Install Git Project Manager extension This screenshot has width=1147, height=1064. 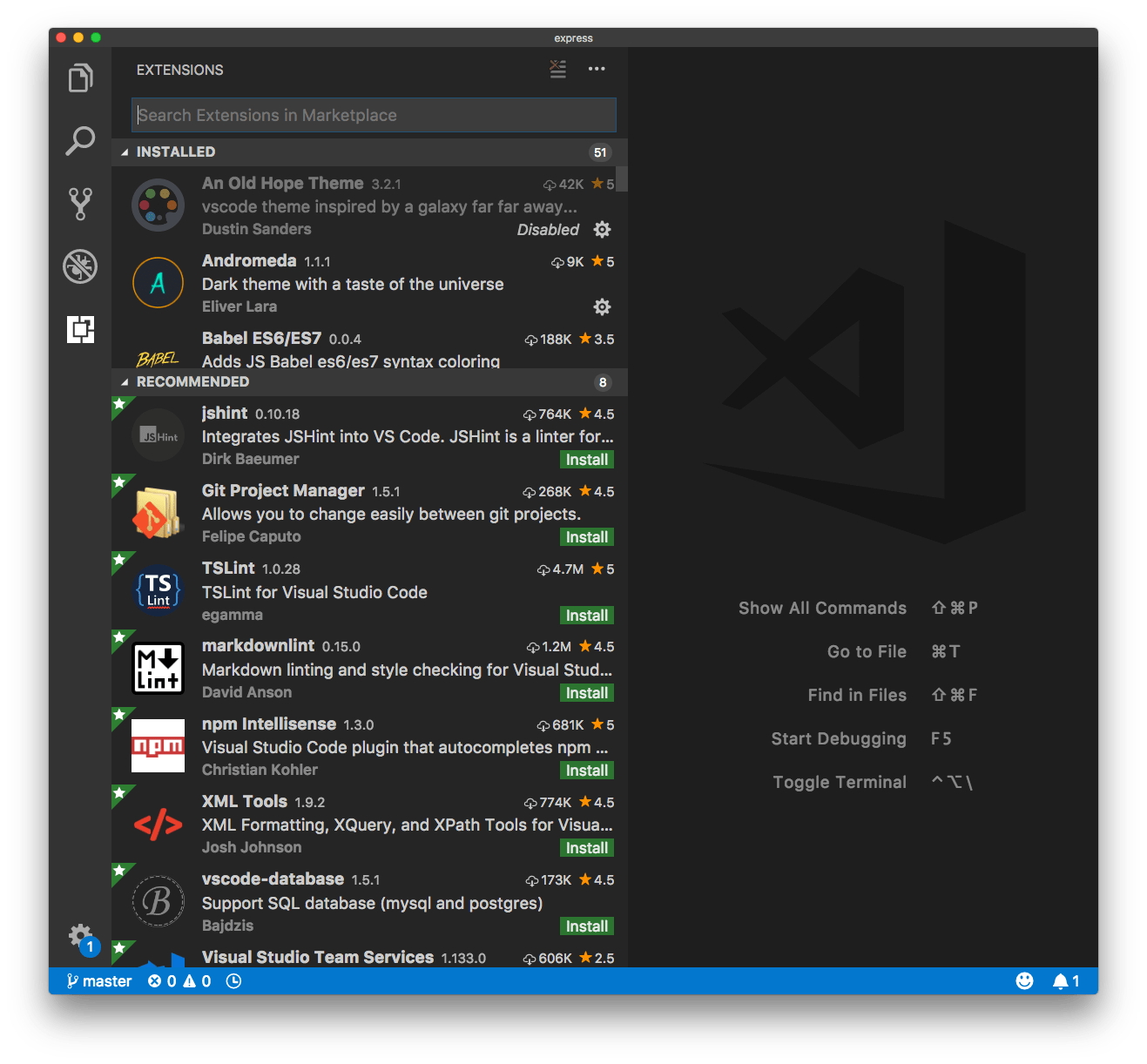click(x=587, y=537)
